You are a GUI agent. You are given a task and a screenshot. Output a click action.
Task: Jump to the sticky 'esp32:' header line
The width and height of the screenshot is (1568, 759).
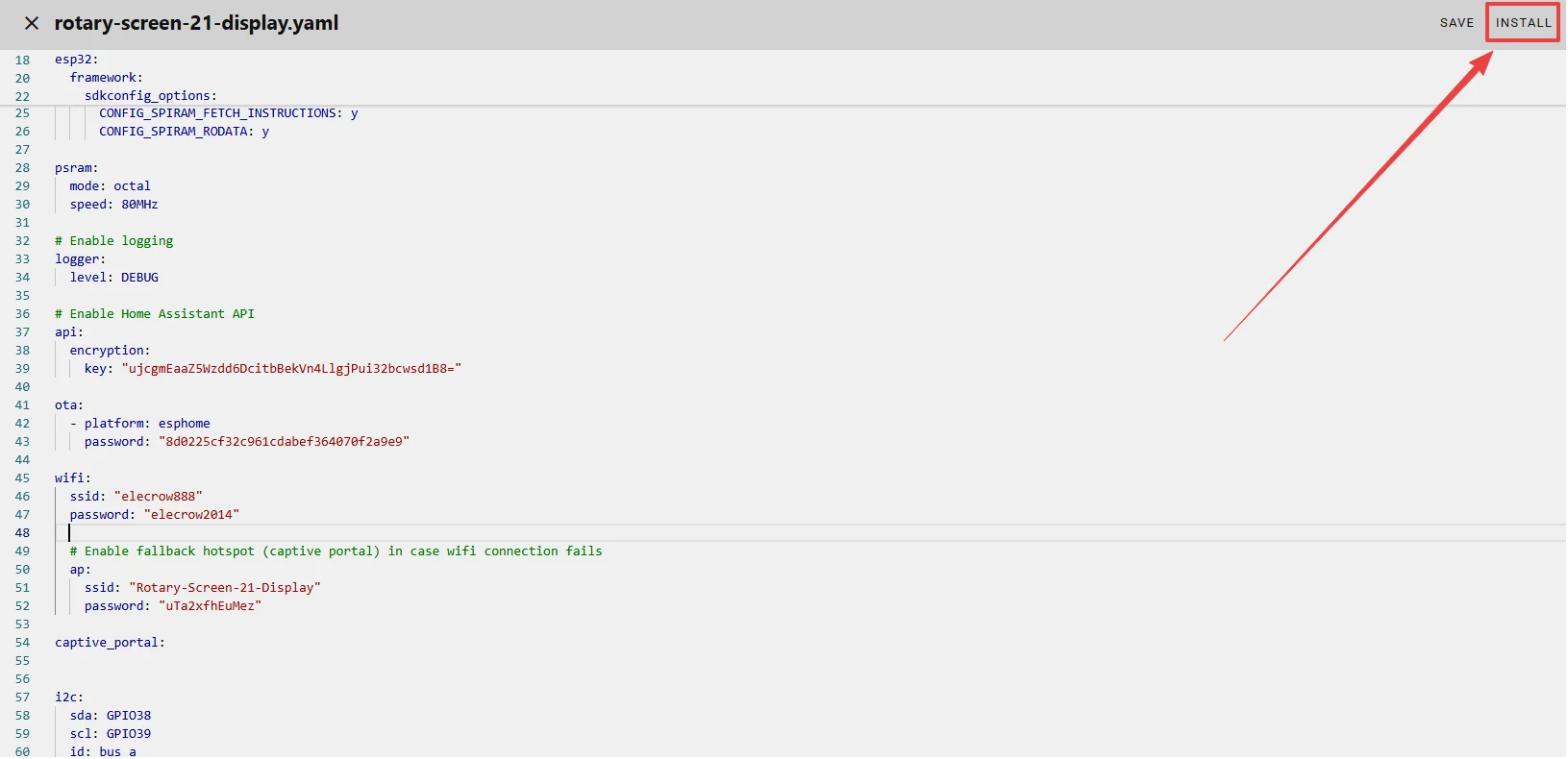point(76,60)
